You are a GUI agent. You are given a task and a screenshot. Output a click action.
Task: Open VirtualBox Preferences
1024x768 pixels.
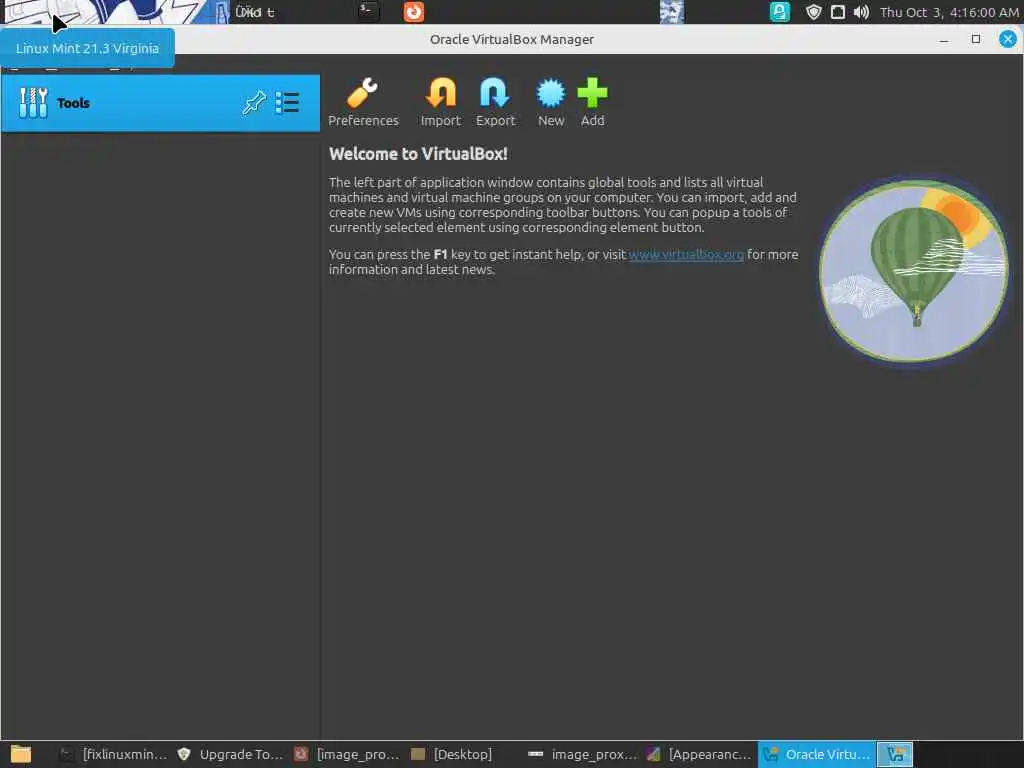click(x=362, y=103)
